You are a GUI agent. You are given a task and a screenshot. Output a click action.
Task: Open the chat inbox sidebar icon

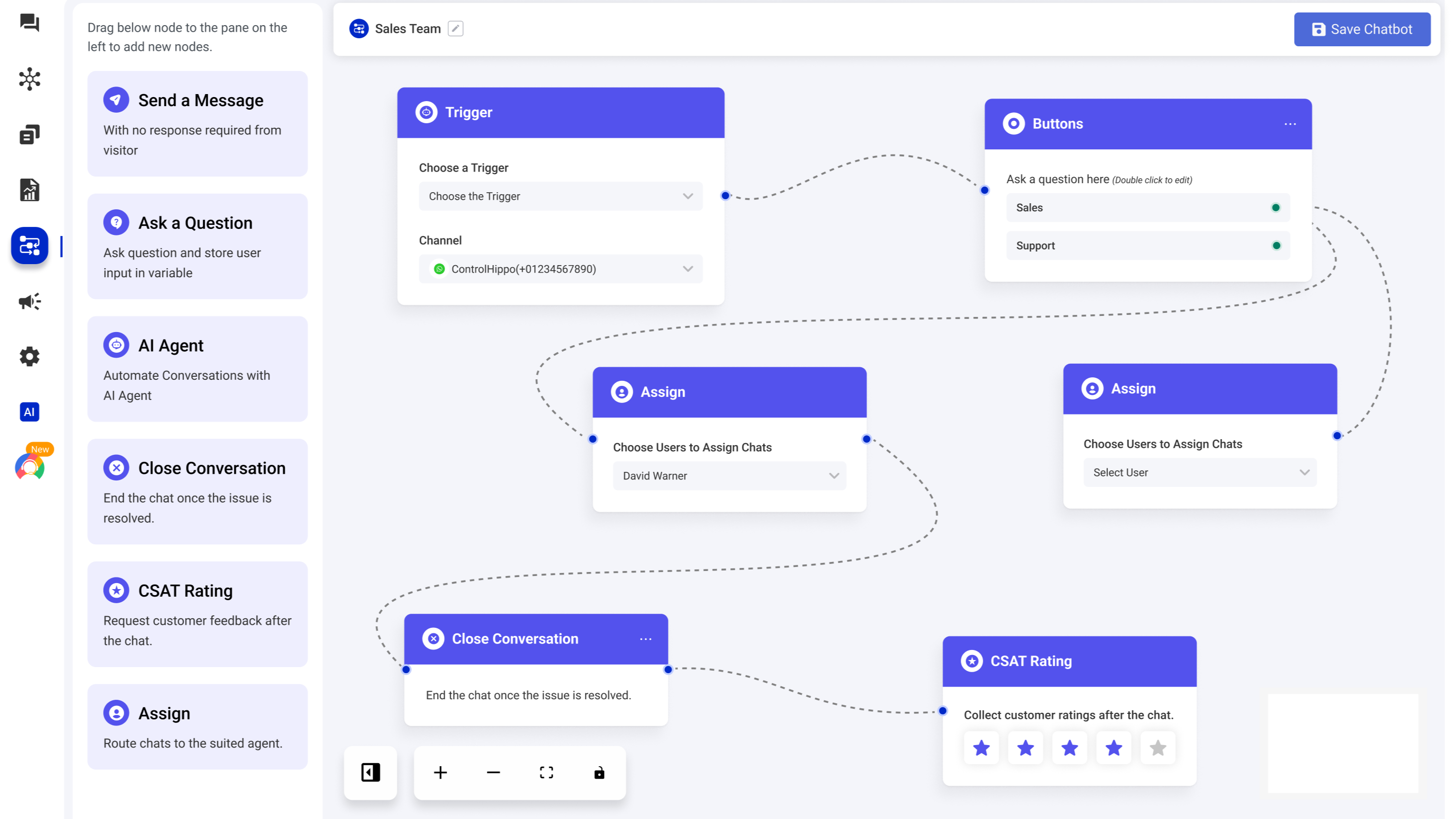coord(29,23)
